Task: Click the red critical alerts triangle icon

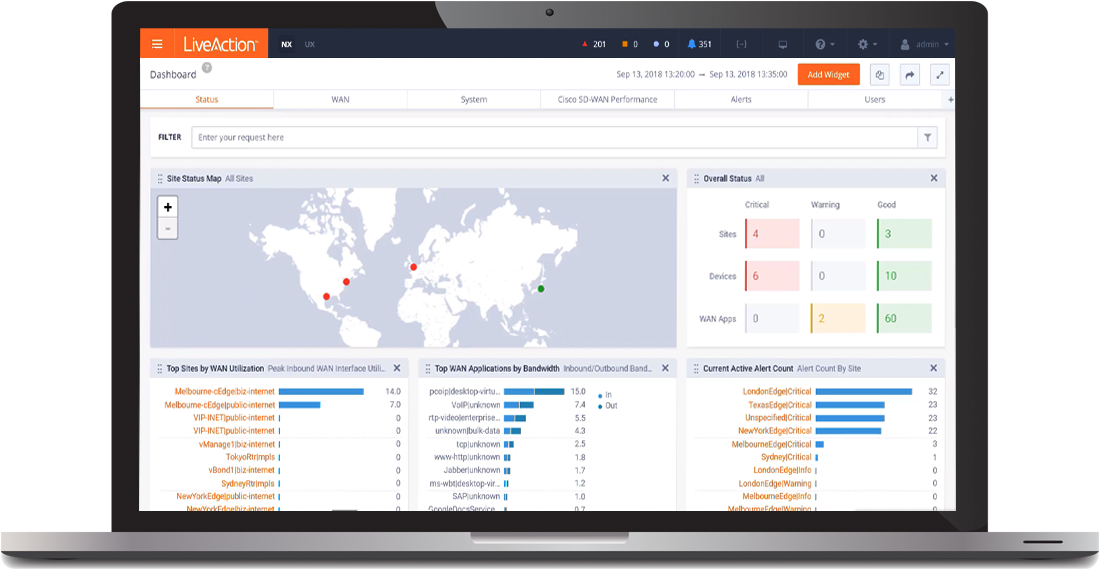Action: pyautogui.click(x=586, y=44)
